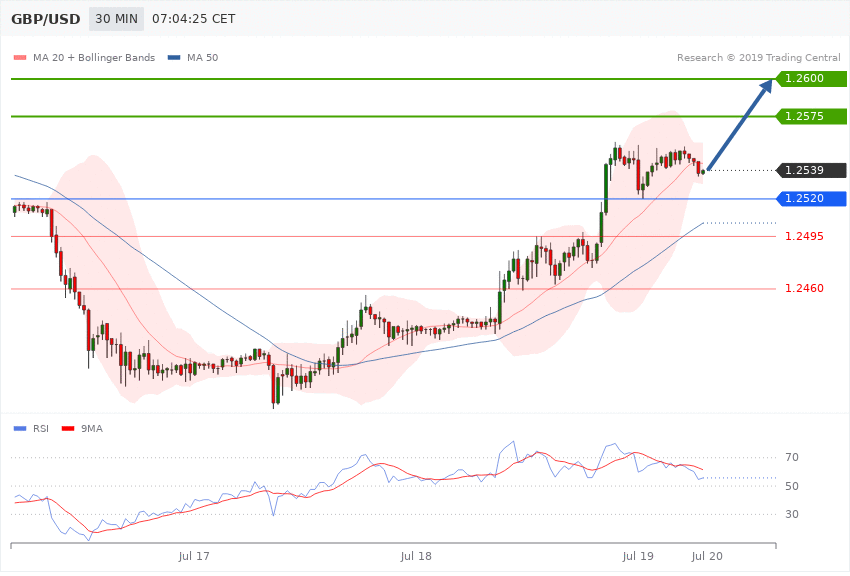Click the MA 20 + Bollinger Bands legend label
This screenshot has height=576, width=850.
pos(94,57)
